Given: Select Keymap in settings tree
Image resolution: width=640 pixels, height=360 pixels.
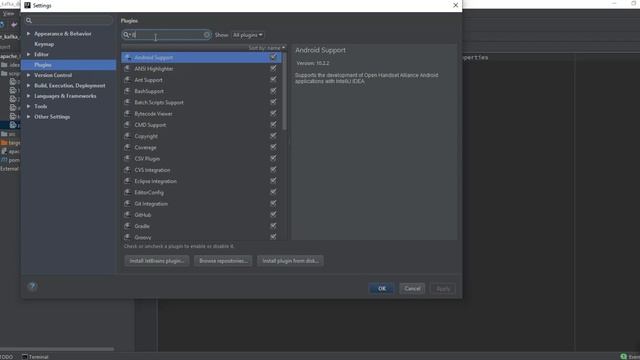Looking at the screenshot, I should pos(44,44).
